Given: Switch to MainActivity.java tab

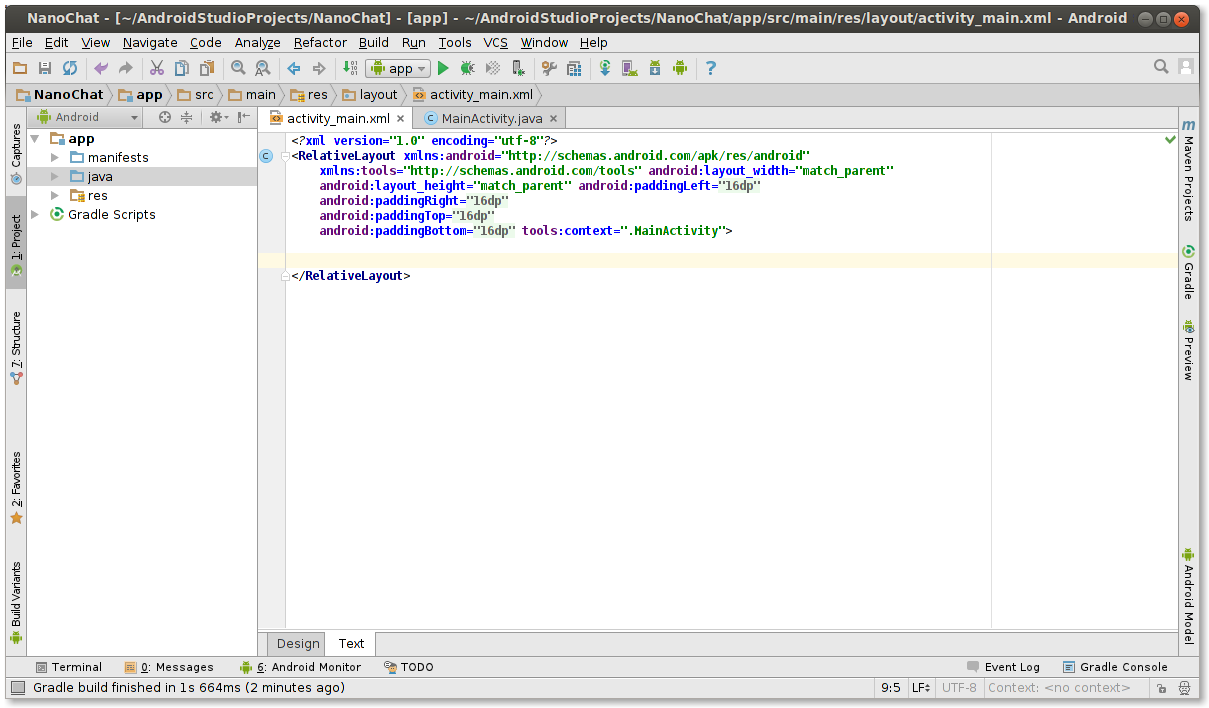Looking at the screenshot, I should coord(491,118).
